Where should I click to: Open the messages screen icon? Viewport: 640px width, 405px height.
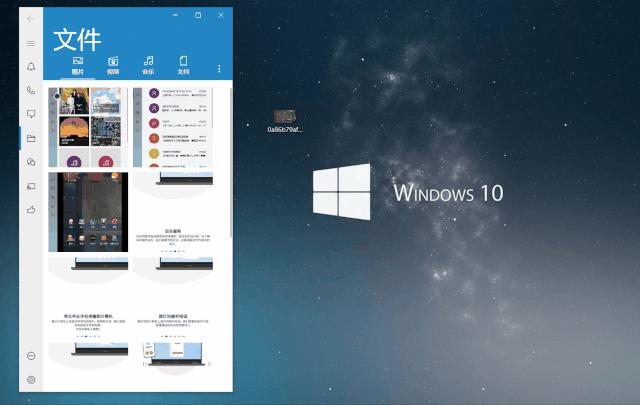pyautogui.click(x=31, y=114)
